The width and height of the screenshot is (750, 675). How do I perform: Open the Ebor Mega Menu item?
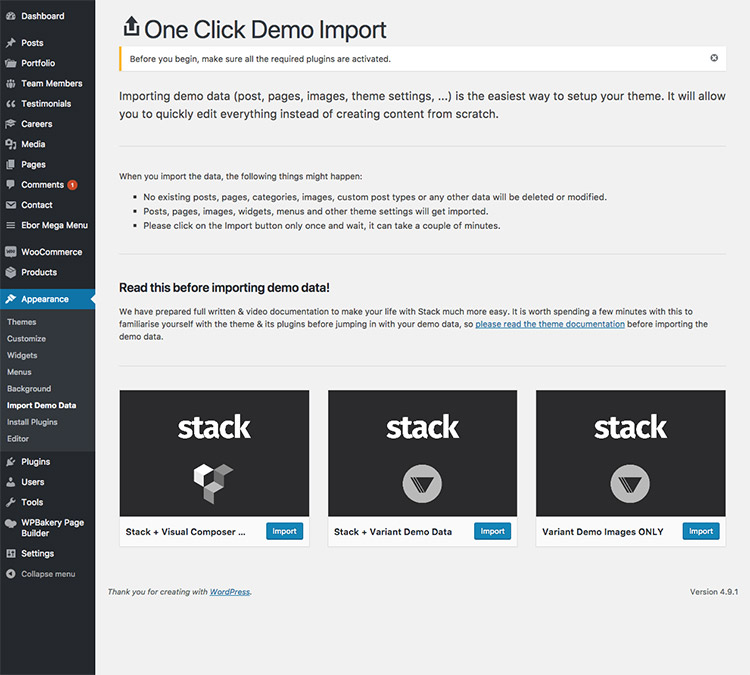pyautogui.click(x=55, y=225)
